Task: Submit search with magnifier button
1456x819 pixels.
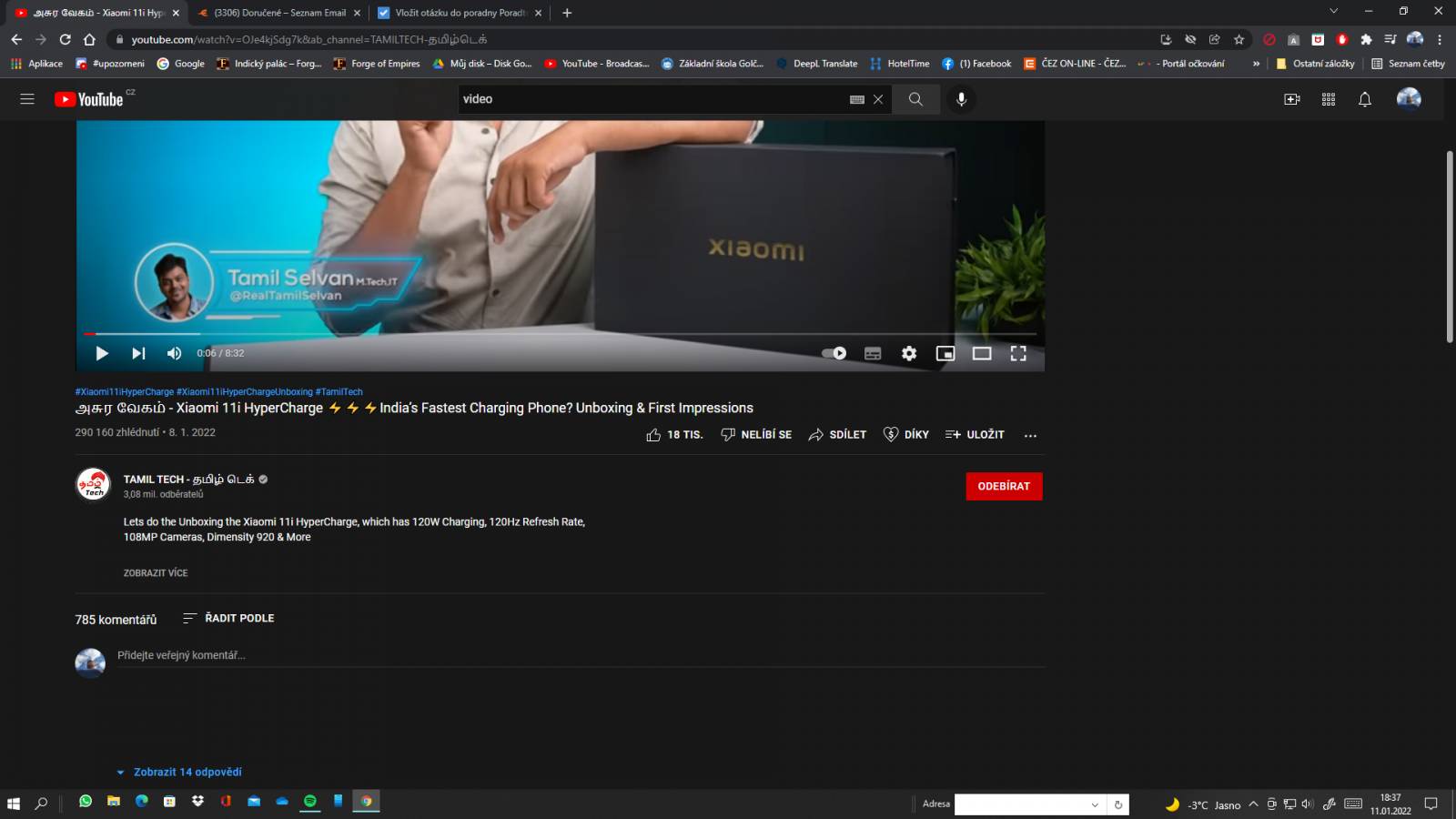Action: click(x=915, y=99)
